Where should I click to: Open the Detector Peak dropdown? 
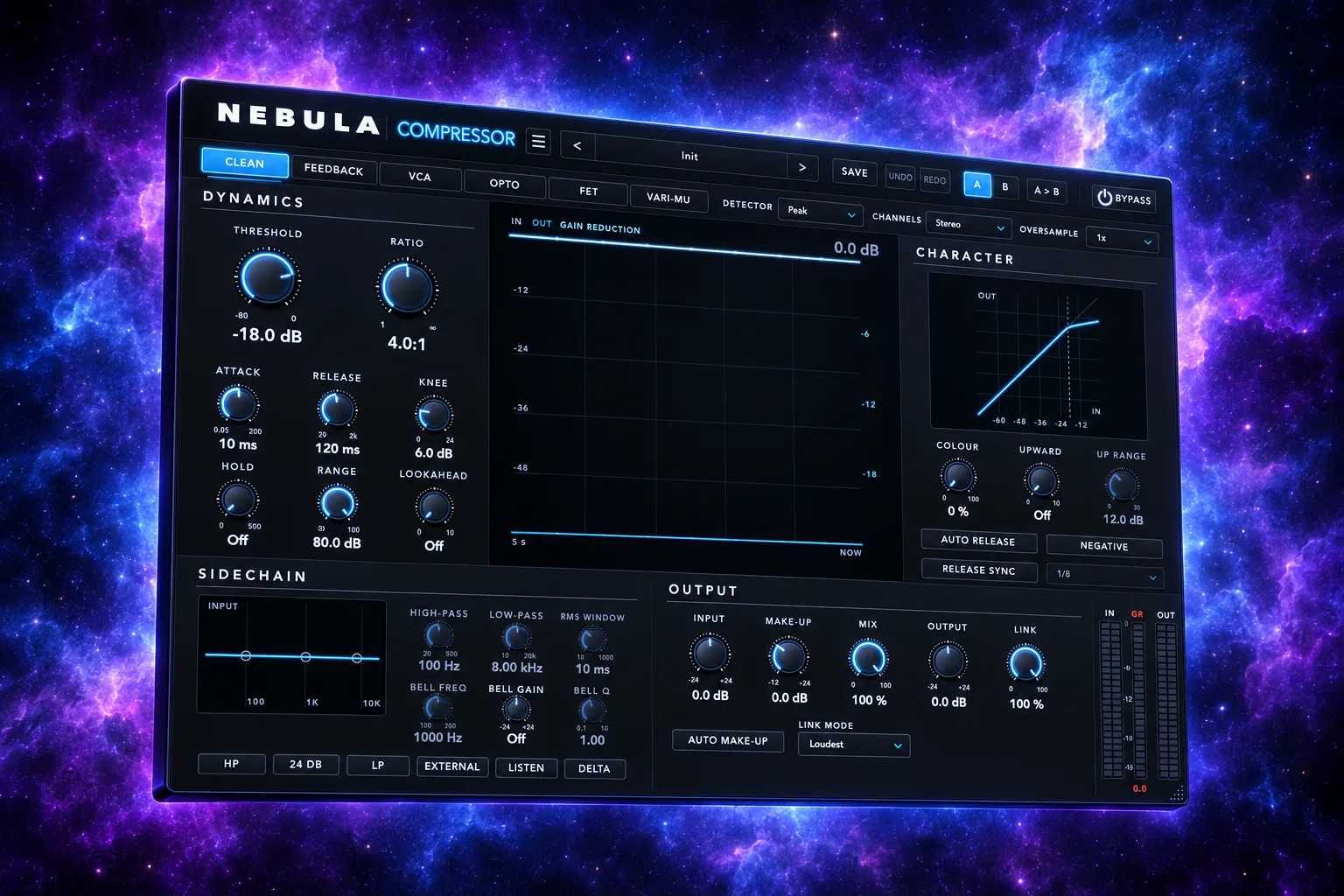pos(821,212)
